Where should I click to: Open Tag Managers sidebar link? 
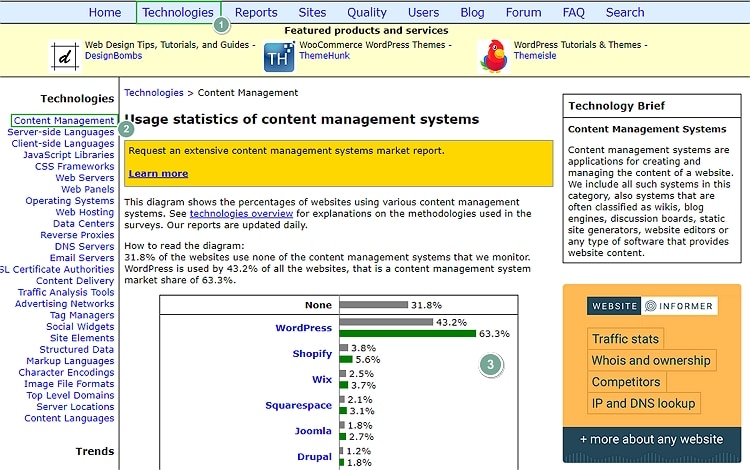coord(82,315)
